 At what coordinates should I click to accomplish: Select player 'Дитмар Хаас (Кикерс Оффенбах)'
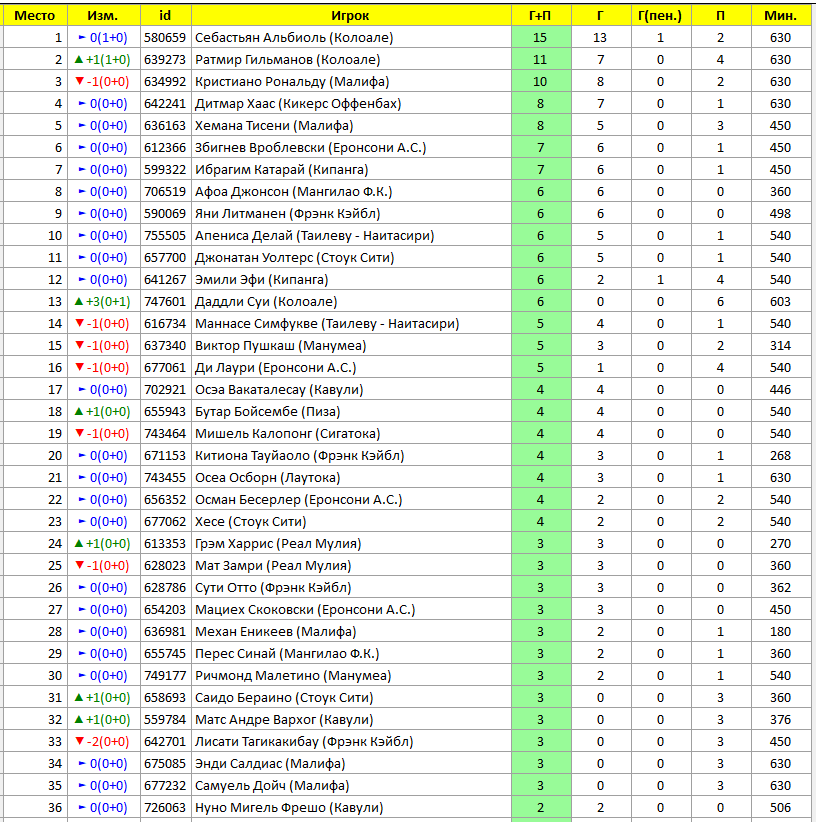click(298, 104)
